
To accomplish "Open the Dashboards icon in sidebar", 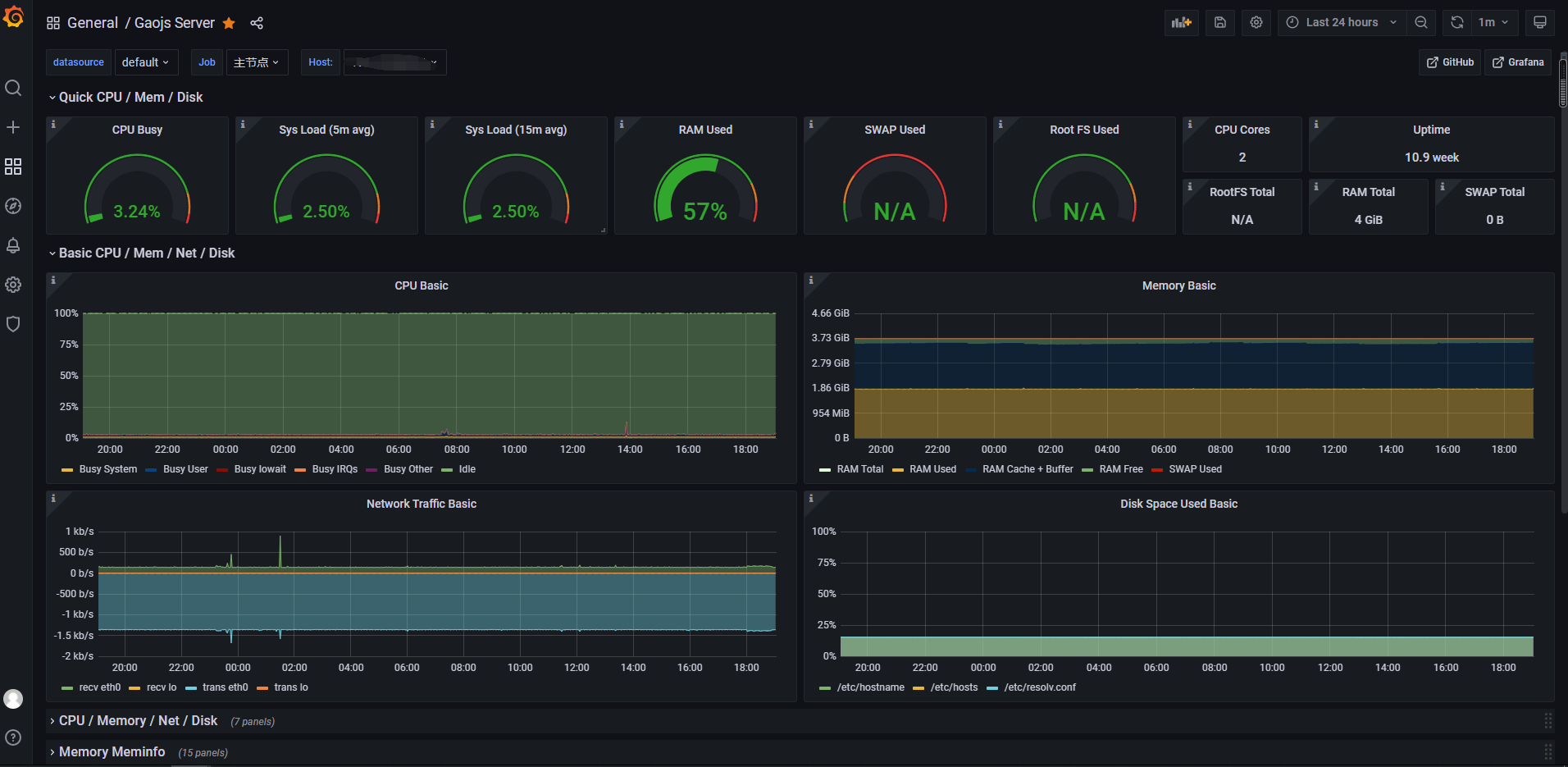I will (13, 167).
